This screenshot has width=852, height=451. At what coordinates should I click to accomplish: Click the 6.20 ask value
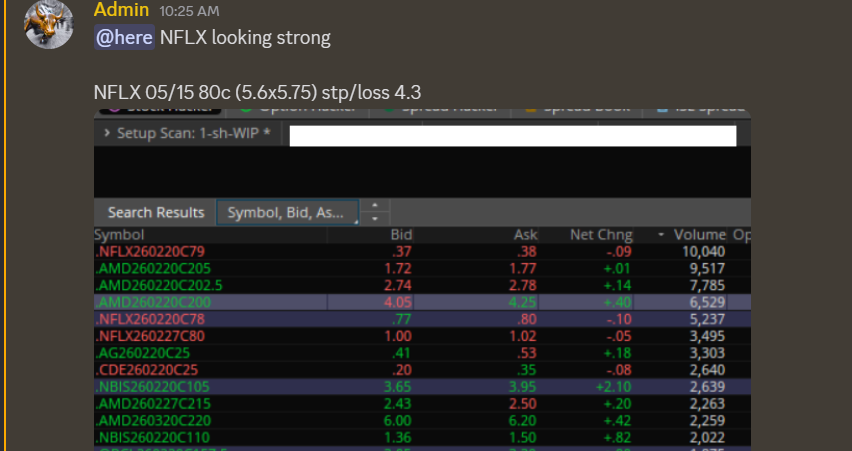pyautogui.click(x=523, y=421)
